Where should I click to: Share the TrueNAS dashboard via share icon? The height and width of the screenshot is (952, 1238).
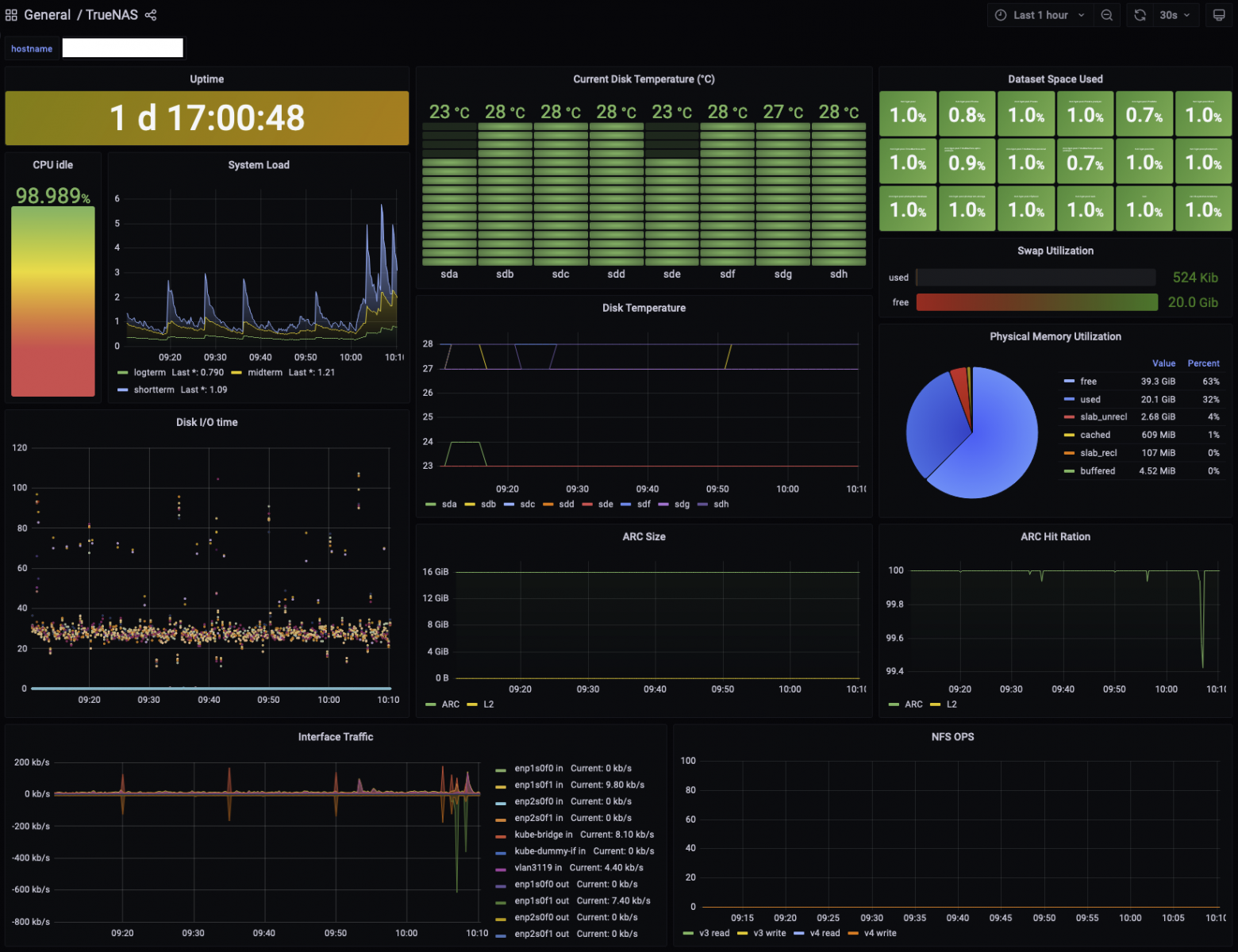pos(151,15)
